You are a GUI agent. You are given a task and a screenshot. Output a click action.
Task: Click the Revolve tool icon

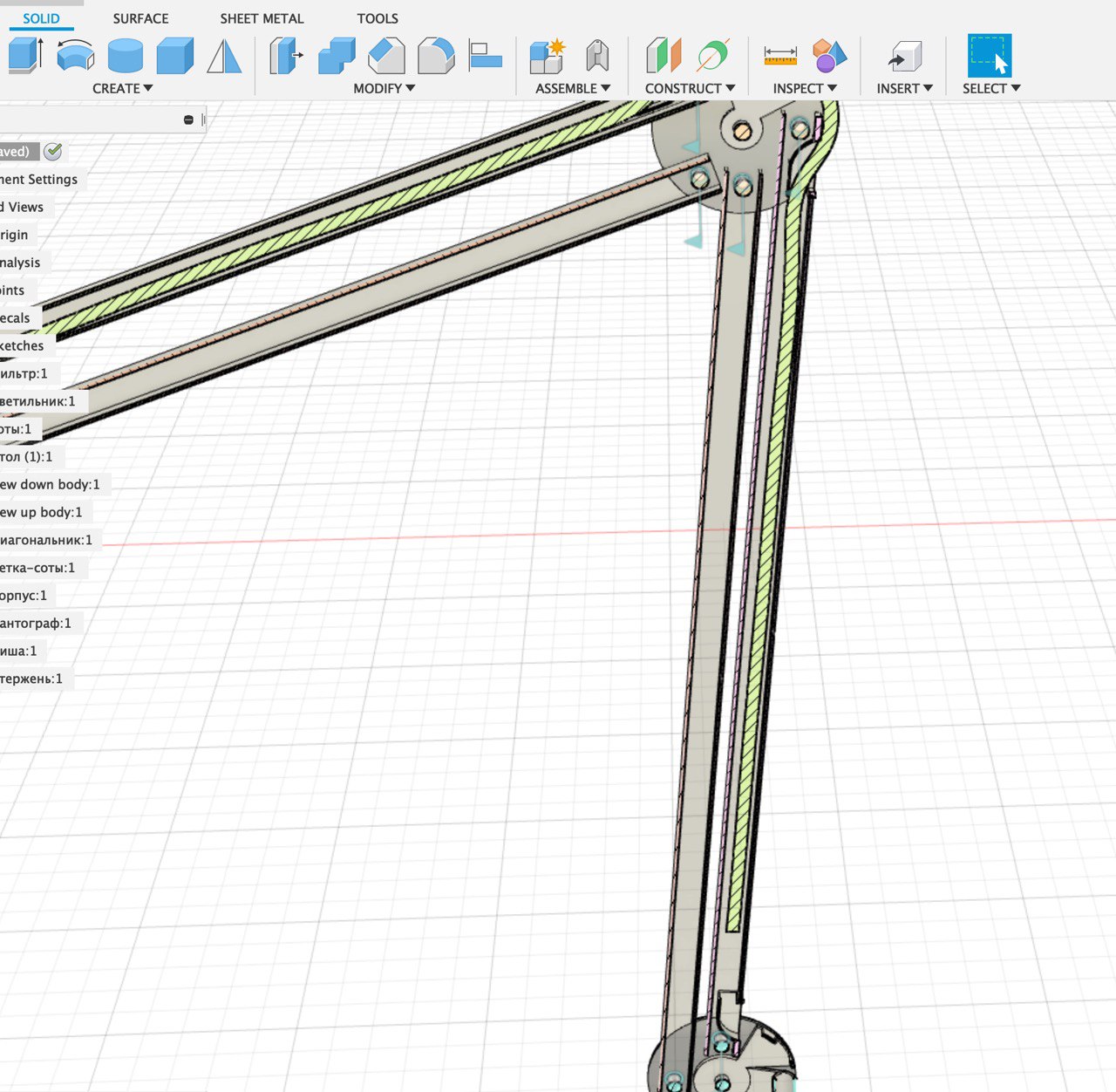pos(76,55)
